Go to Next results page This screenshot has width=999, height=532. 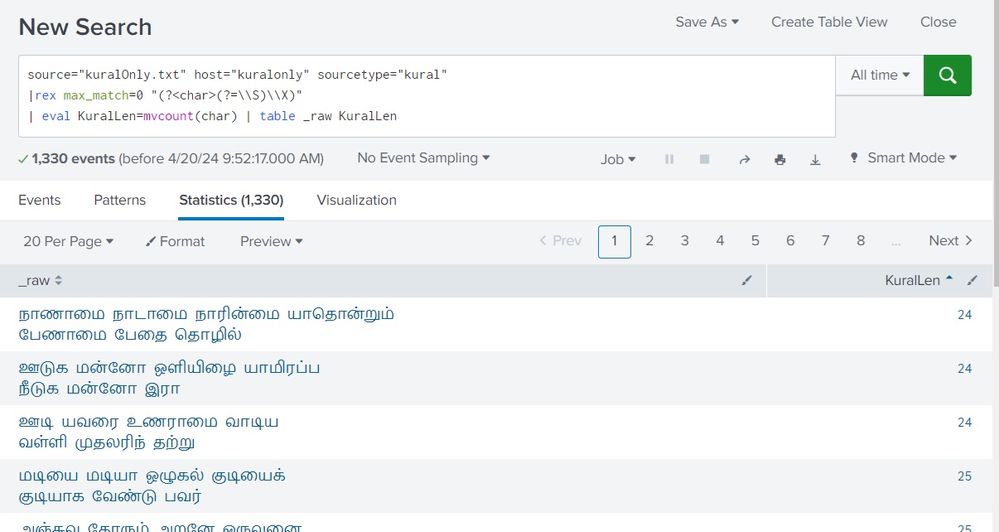(x=950, y=241)
